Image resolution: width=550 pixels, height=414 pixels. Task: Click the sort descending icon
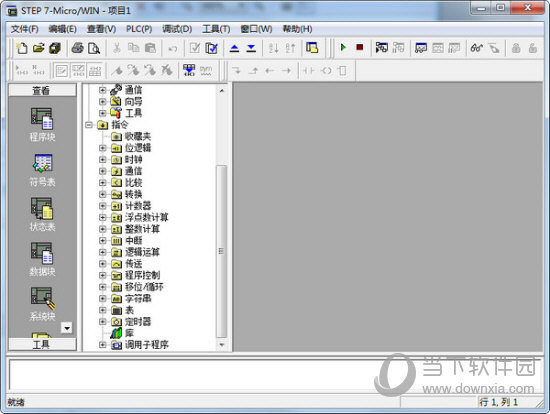[x=290, y=48]
